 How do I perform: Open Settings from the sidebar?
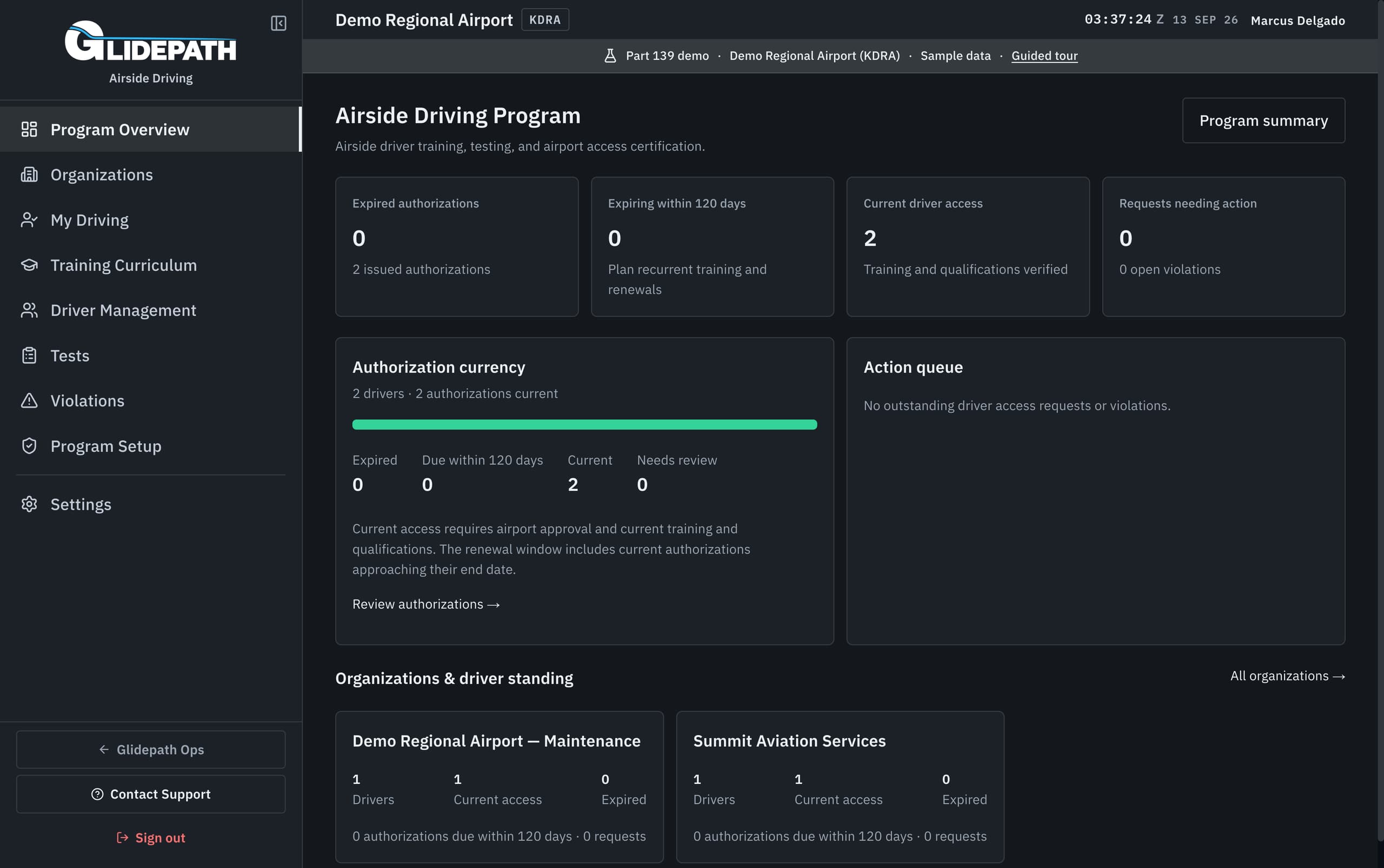coord(150,504)
